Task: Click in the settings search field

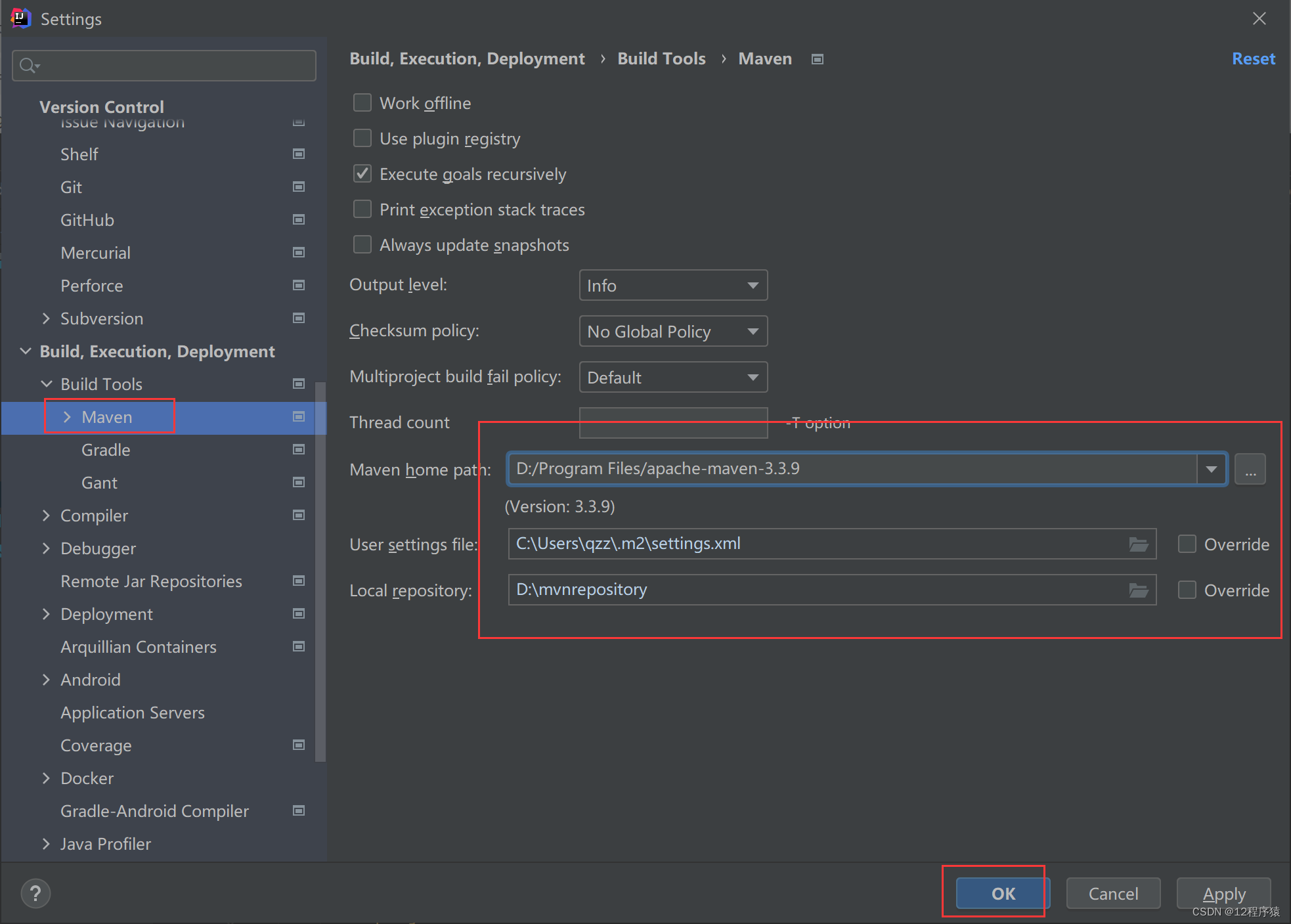Action: (164, 66)
